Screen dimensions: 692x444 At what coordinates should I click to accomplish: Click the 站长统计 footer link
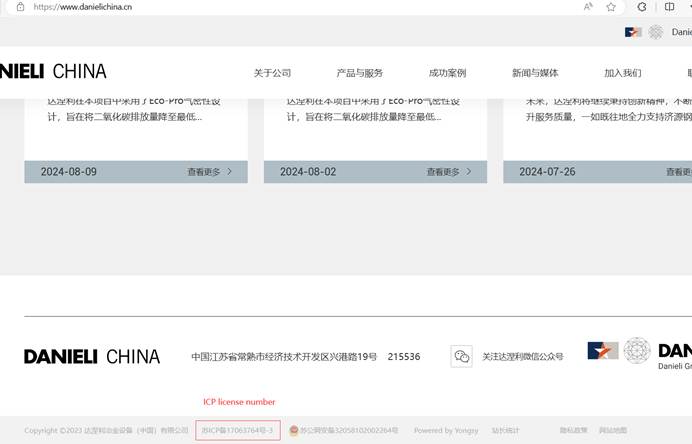(x=505, y=430)
